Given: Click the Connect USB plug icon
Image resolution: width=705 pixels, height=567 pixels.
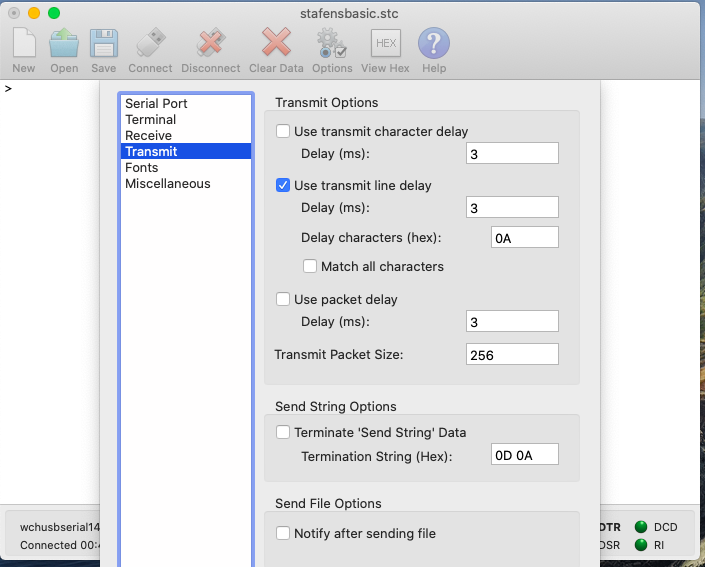Looking at the screenshot, I should click(x=150, y=44).
